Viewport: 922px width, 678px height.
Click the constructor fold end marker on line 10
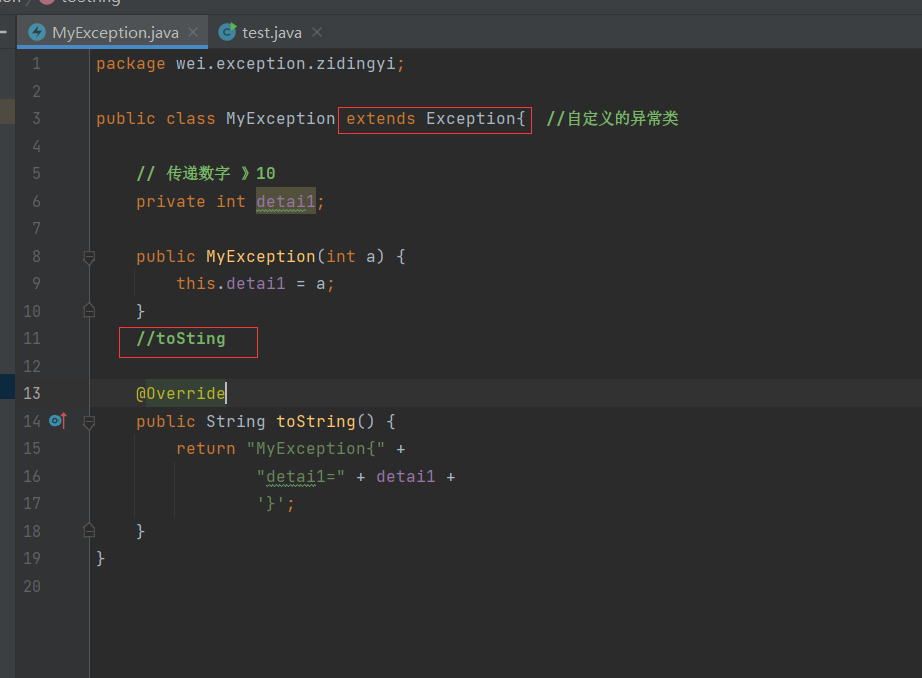pos(89,310)
